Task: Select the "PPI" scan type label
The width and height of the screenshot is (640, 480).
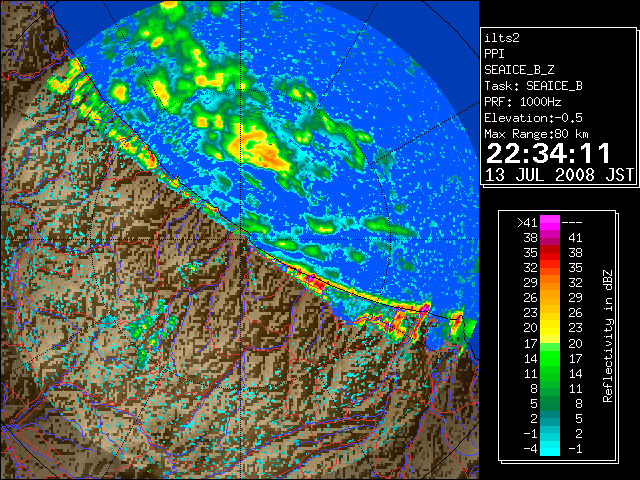Action: (x=494, y=54)
